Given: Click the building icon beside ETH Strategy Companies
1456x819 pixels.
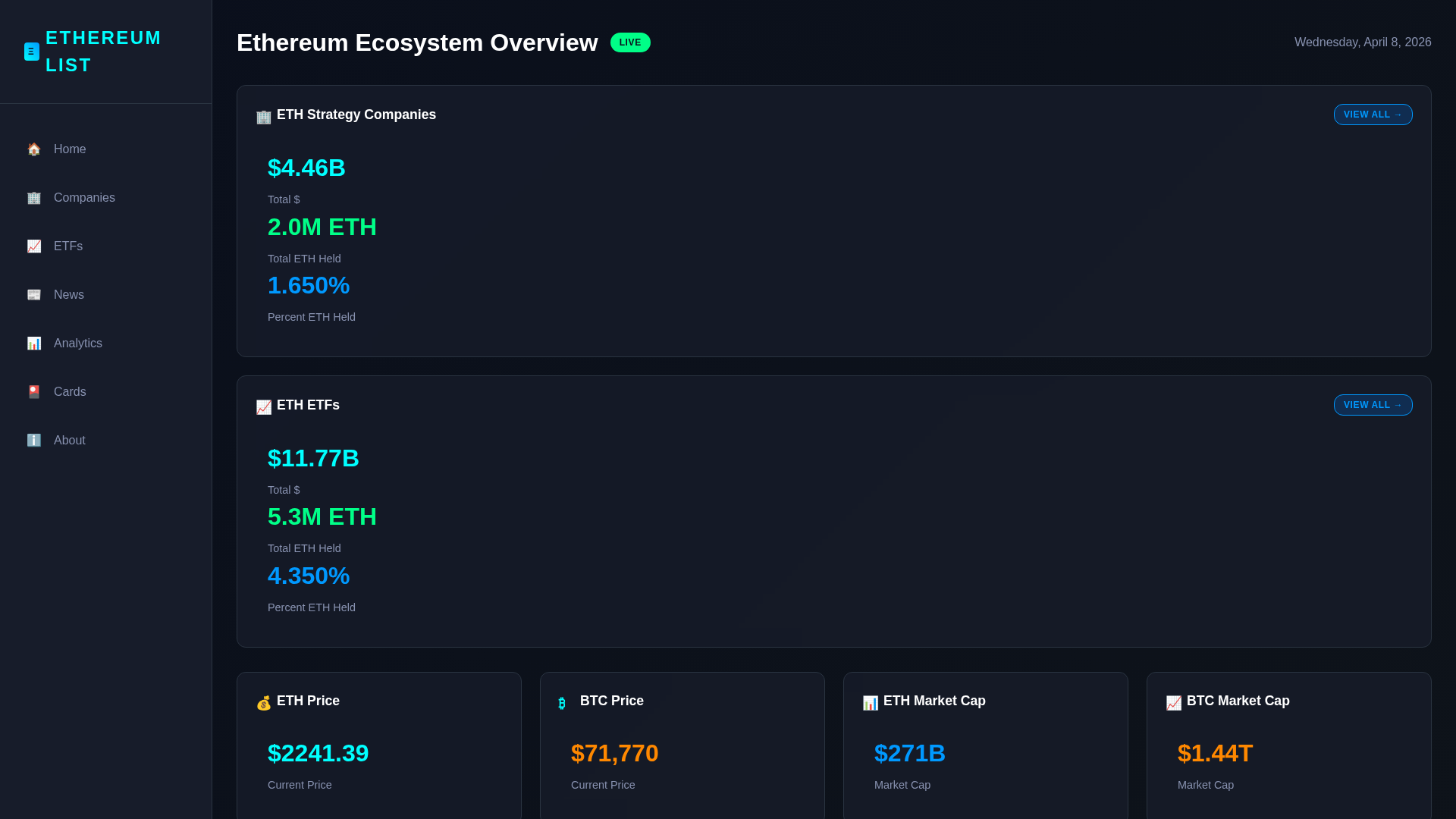Looking at the screenshot, I should (263, 117).
